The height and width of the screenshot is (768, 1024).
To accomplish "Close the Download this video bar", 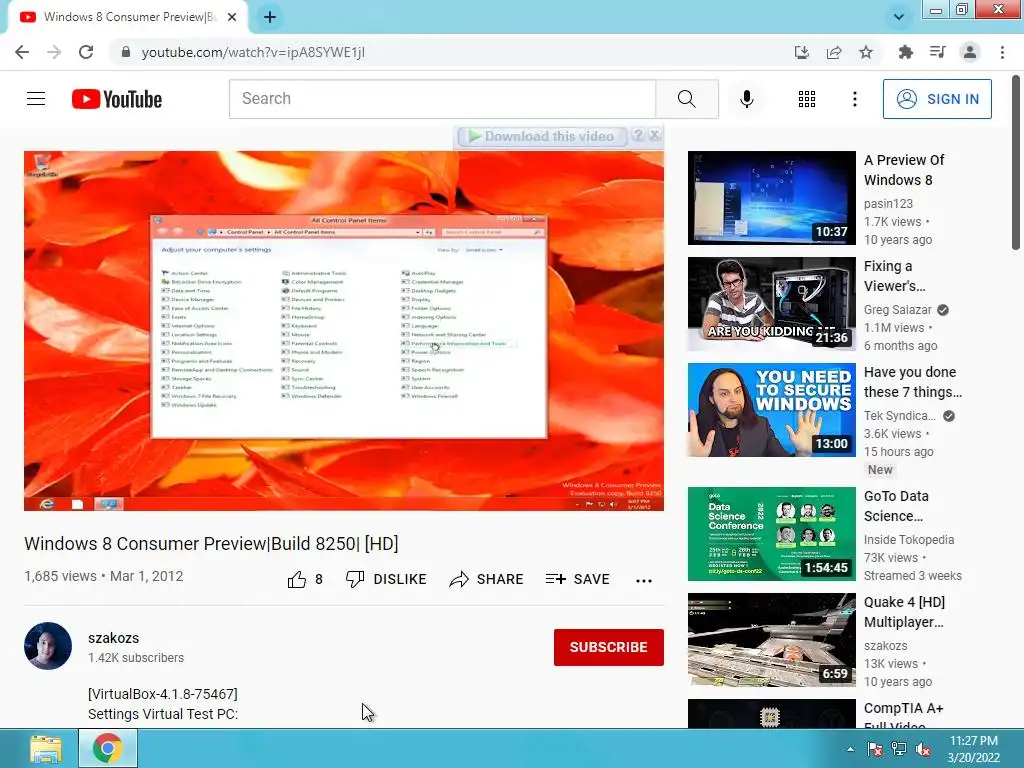I will coord(654,135).
